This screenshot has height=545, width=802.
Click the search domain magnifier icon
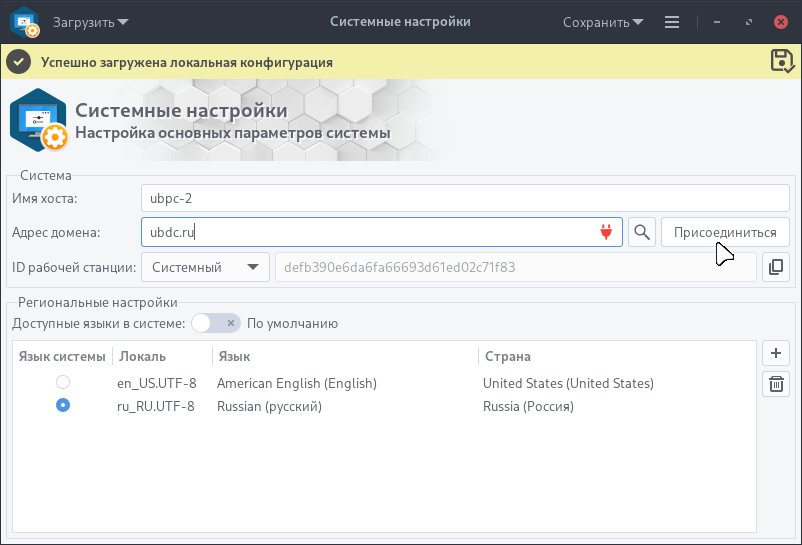tap(642, 232)
